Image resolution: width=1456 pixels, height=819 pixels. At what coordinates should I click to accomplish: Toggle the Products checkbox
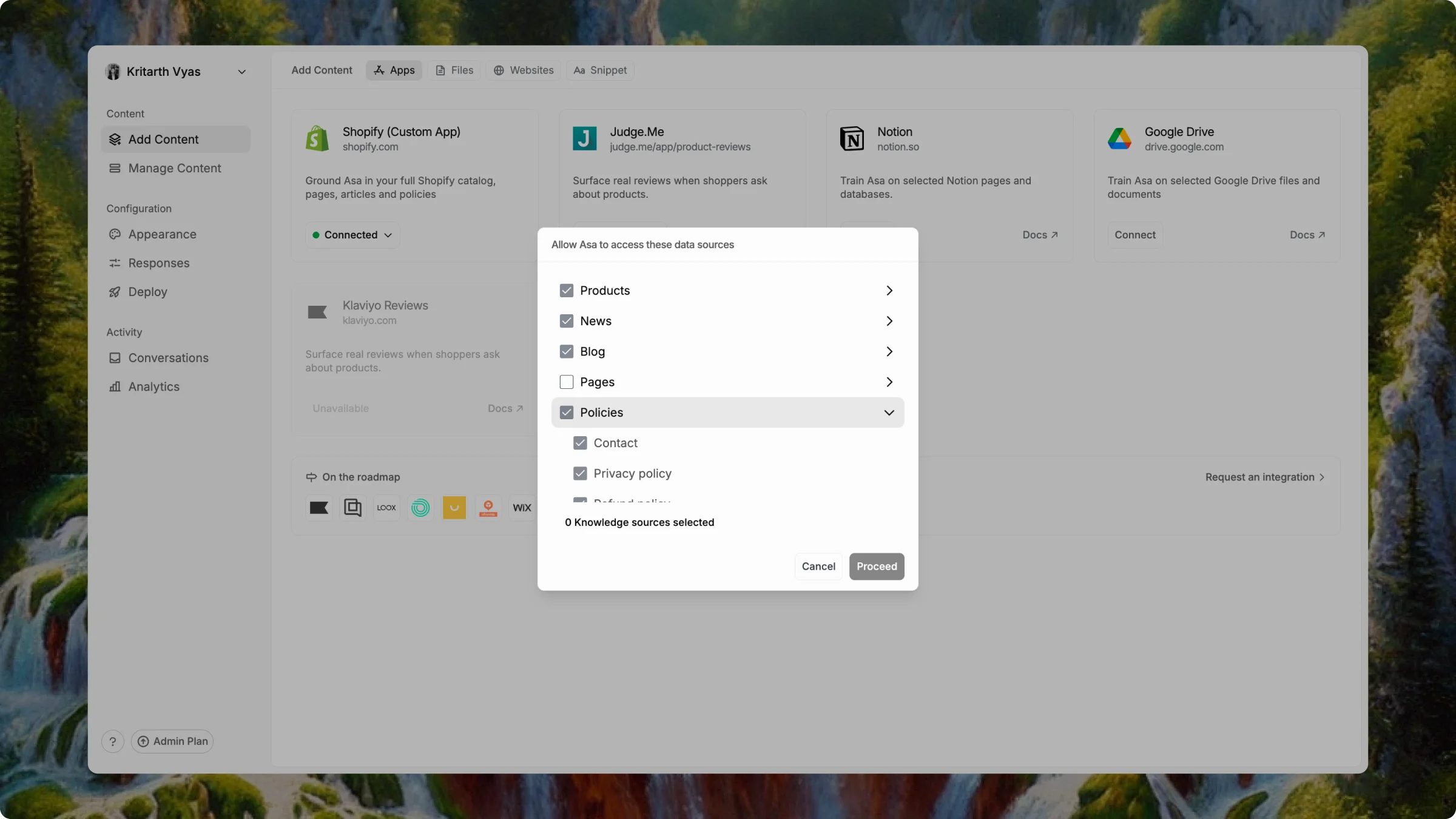[x=567, y=291]
